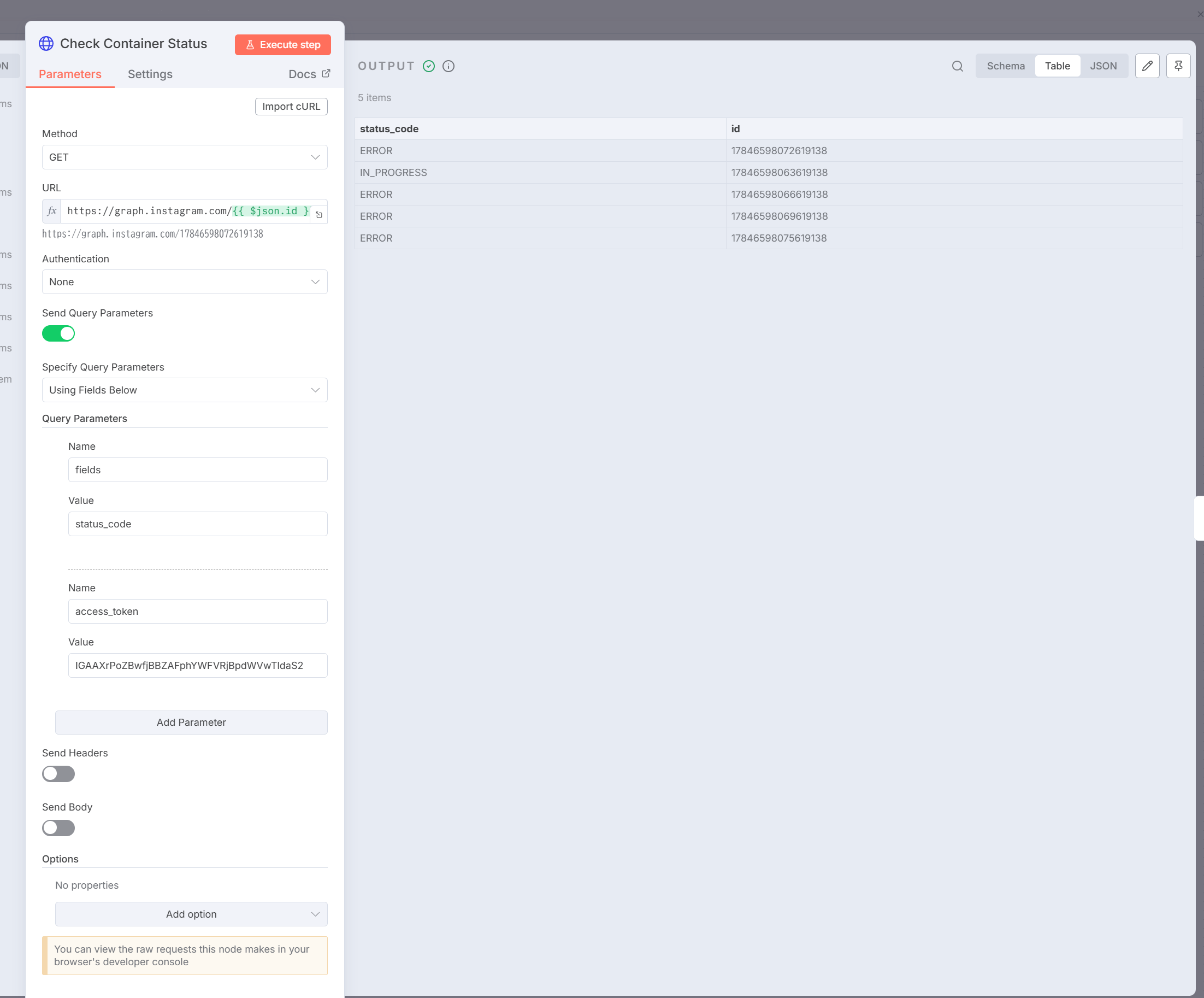
Task: Open the Method GET dropdown
Action: 185,157
